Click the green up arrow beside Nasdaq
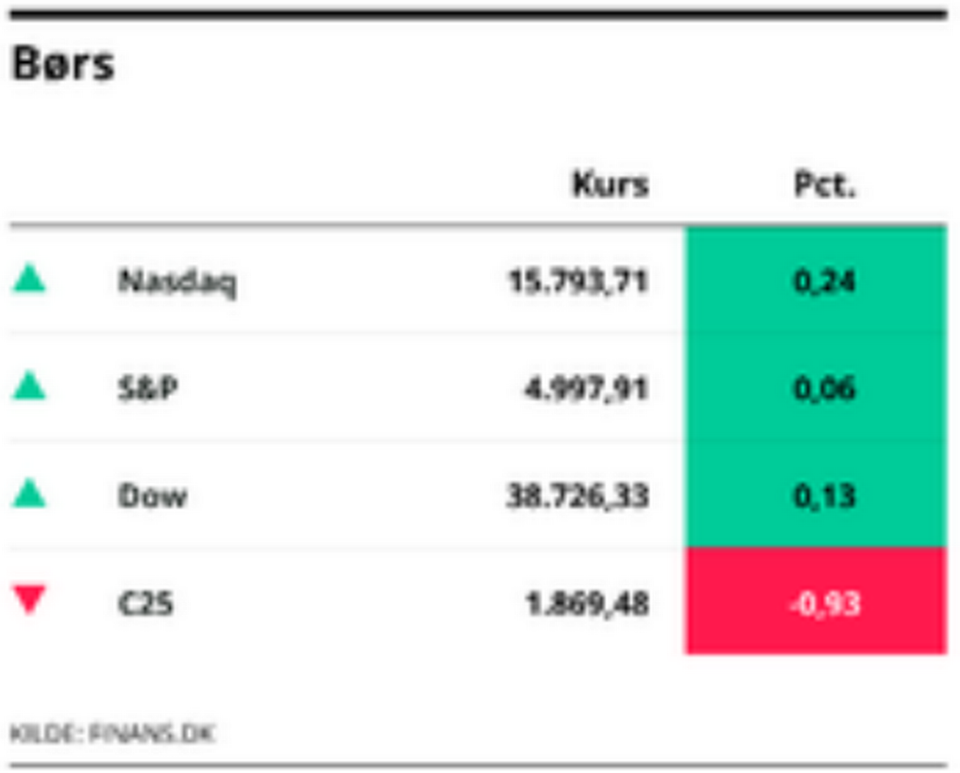 pyautogui.click(x=29, y=279)
